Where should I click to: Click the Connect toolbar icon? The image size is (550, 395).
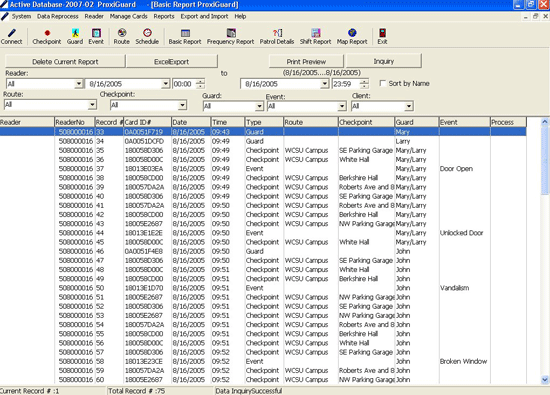[11, 36]
